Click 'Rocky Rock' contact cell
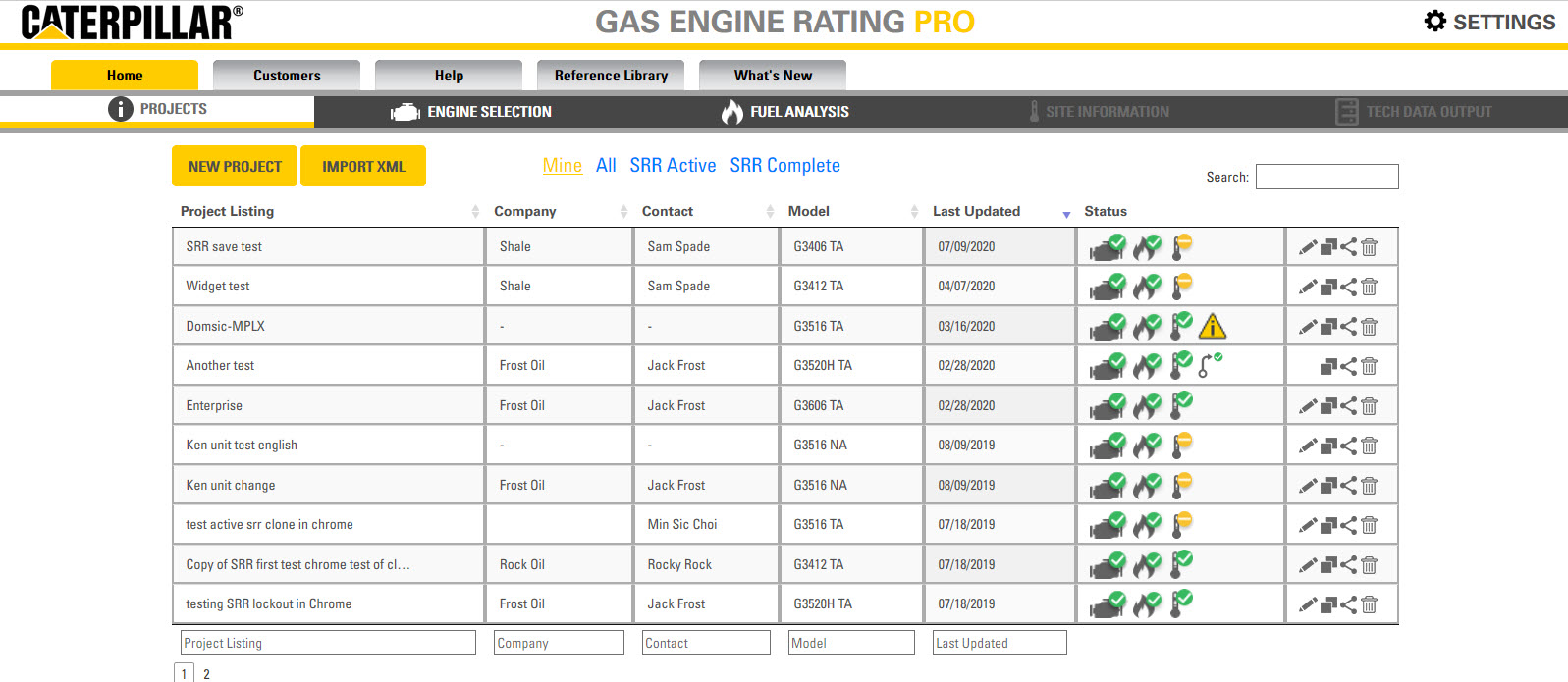The image size is (1568, 682). click(679, 564)
